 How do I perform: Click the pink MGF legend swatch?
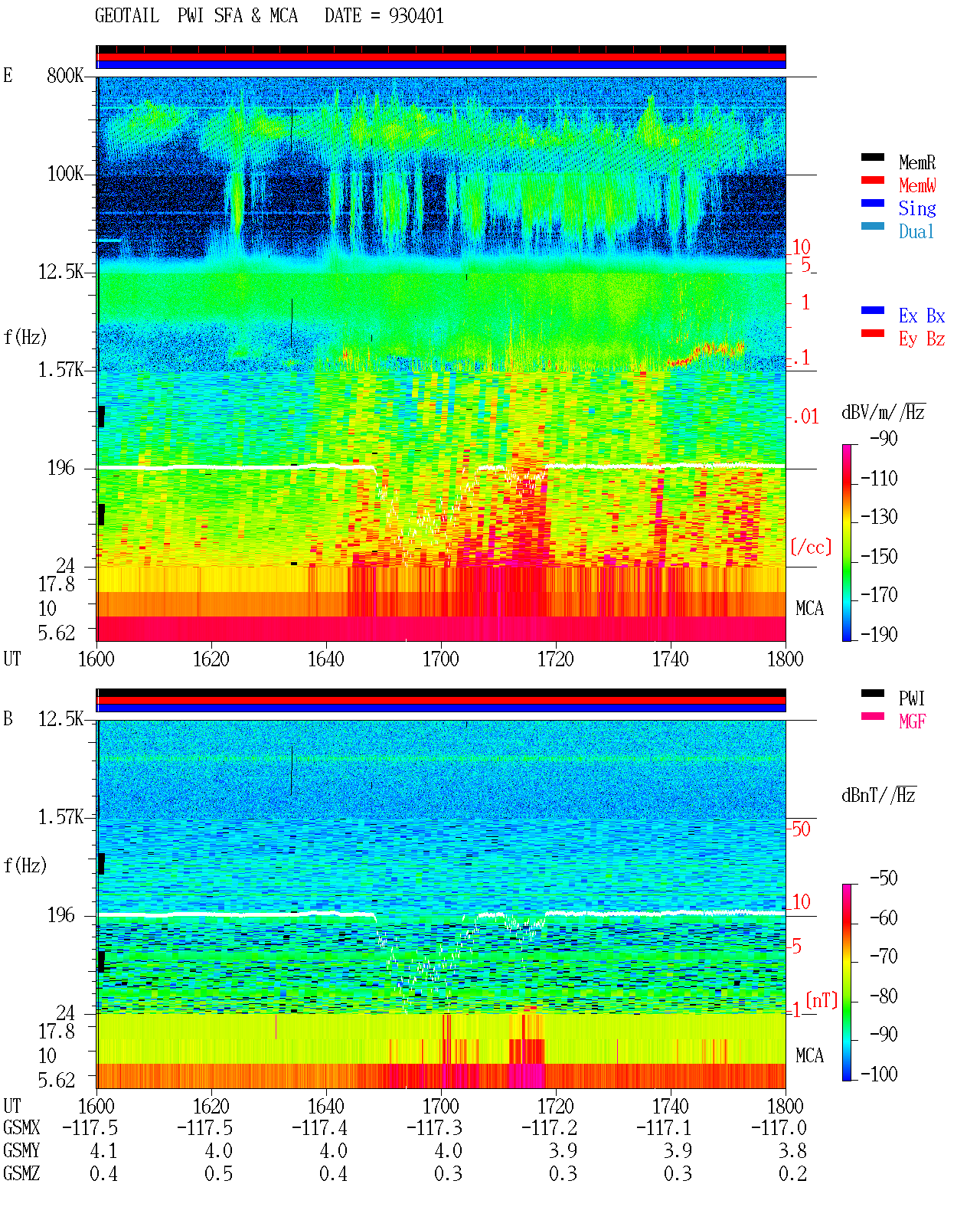click(872, 717)
